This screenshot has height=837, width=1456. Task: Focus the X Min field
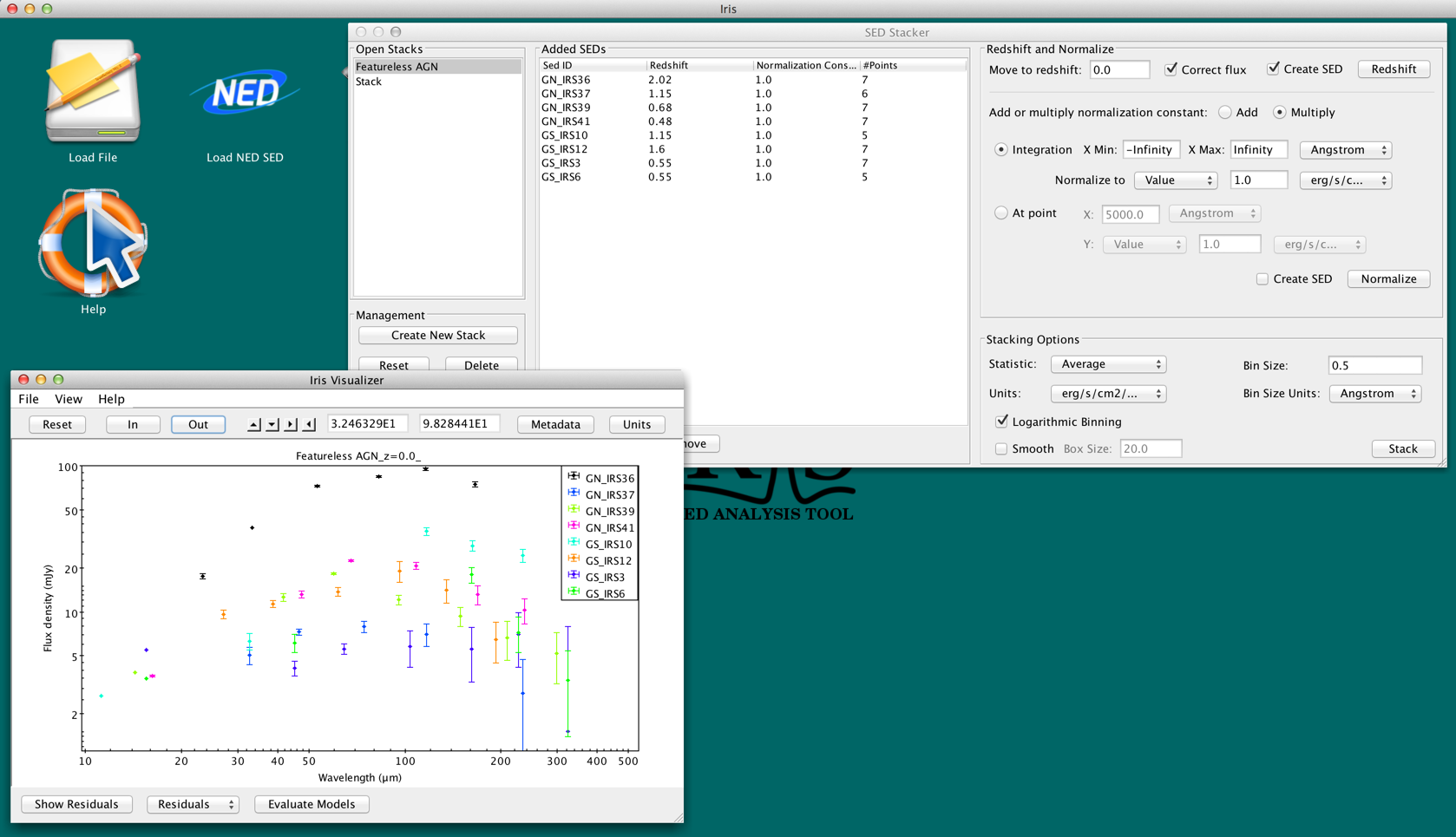click(x=1151, y=150)
